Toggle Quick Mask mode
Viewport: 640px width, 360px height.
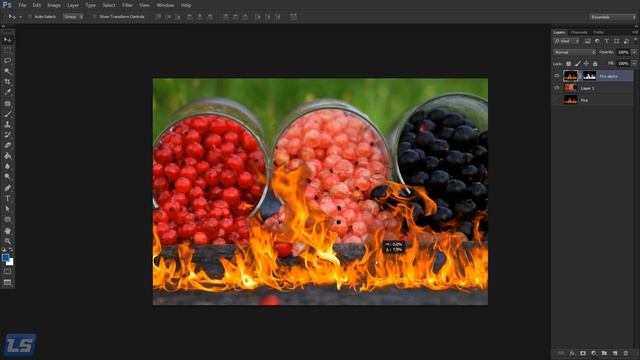click(7, 271)
